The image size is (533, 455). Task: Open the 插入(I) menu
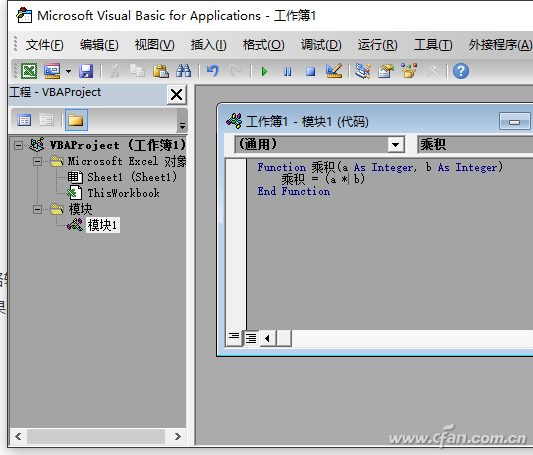(x=208, y=45)
